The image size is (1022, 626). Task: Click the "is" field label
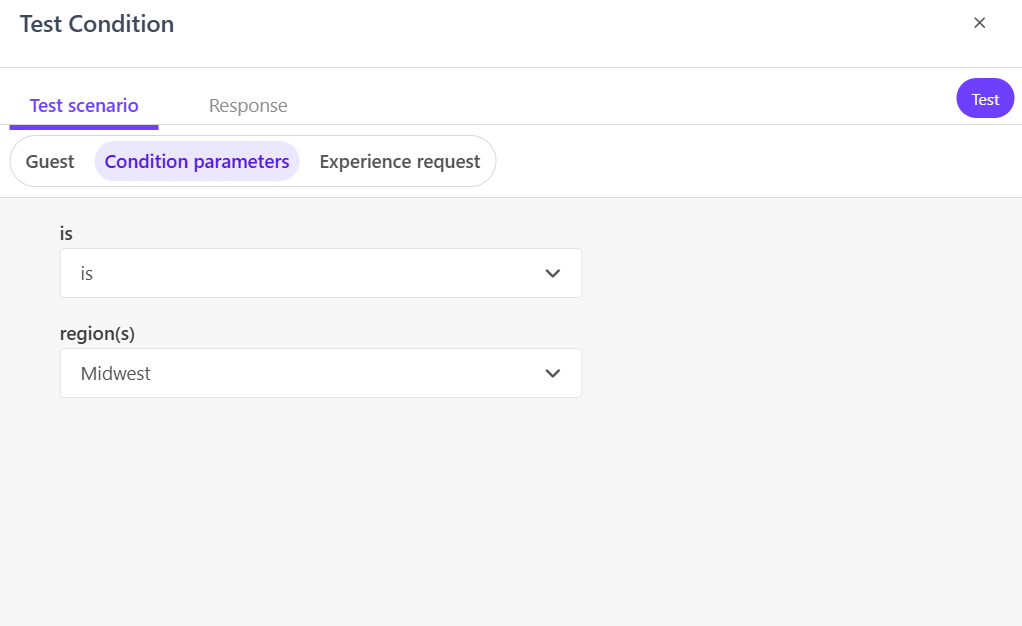tap(66, 233)
